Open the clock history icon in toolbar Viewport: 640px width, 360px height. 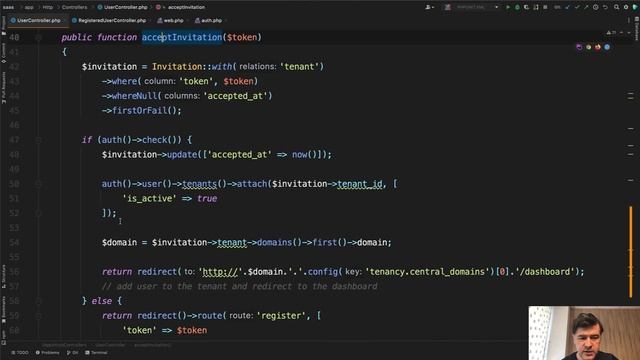[x=596, y=7]
